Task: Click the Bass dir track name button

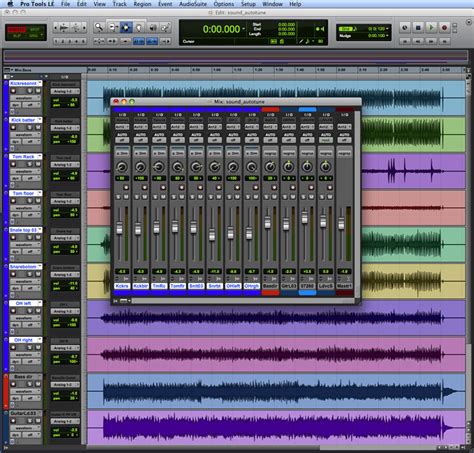Action: pyautogui.click(x=23, y=376)
